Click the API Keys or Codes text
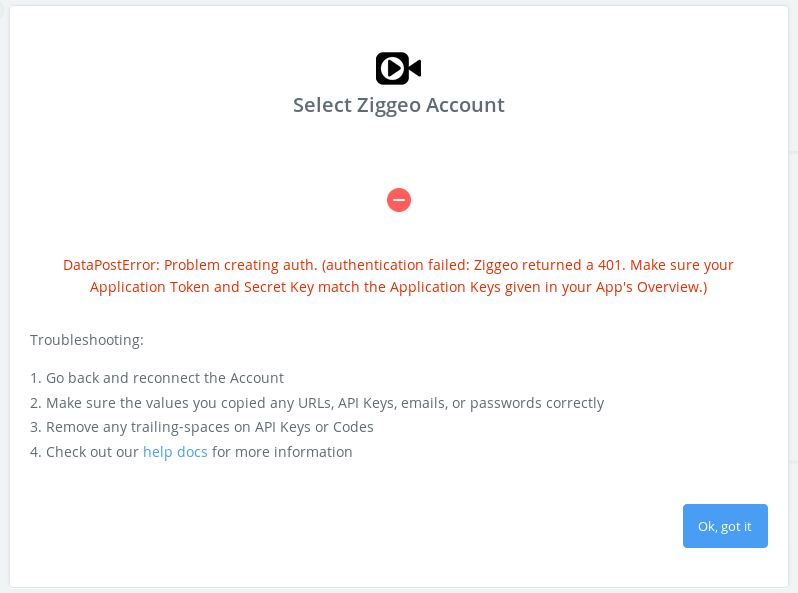Image resolution: width=798 pixels, height=593 pixels. (314, 427)
